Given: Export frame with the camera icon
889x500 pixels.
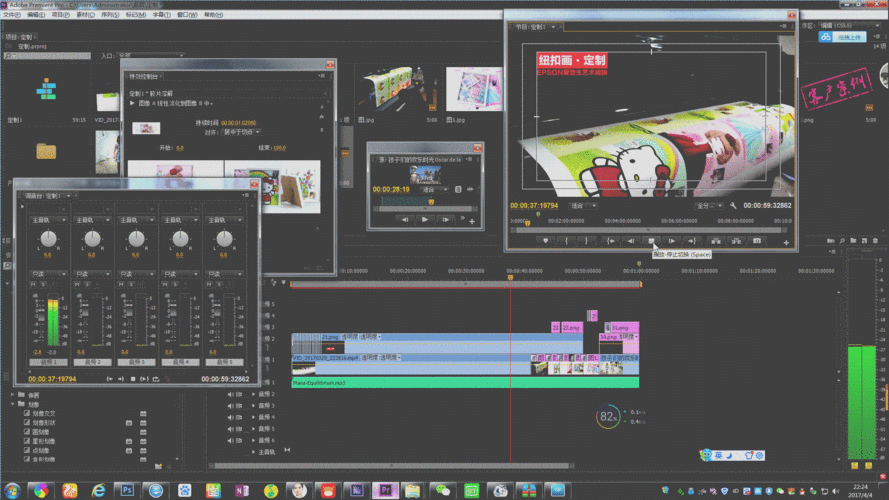Looking at the screenshot, I should pos(757,241).
